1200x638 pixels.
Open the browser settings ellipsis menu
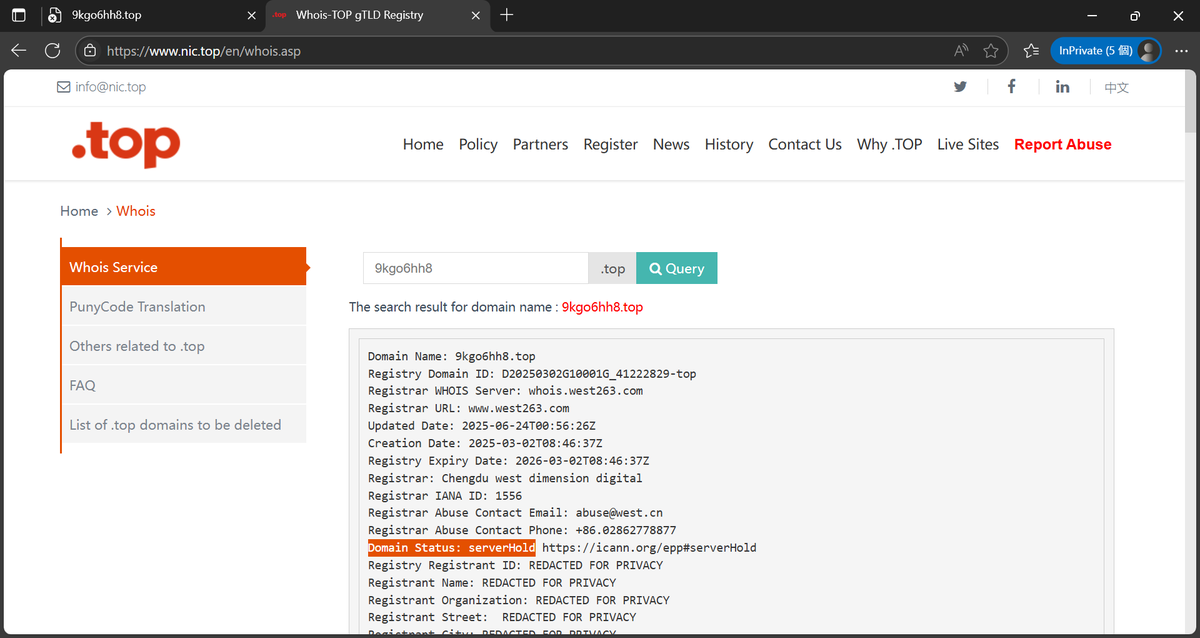[x=1180, y=51]
